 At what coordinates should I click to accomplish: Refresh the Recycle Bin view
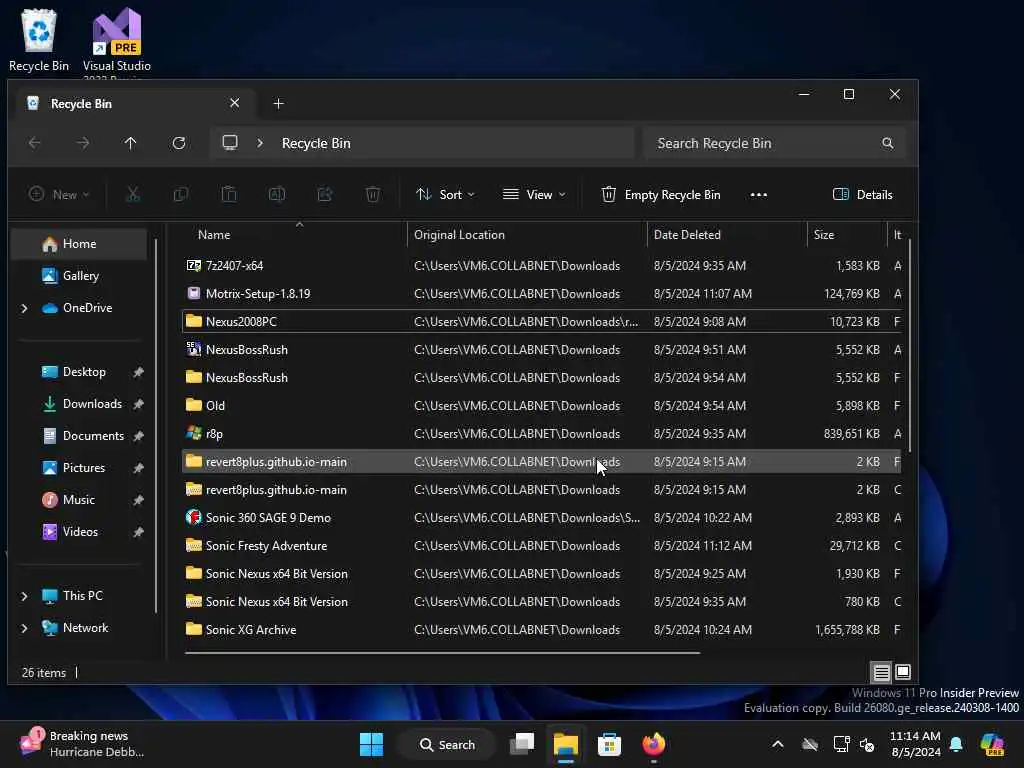pos(179,142)
